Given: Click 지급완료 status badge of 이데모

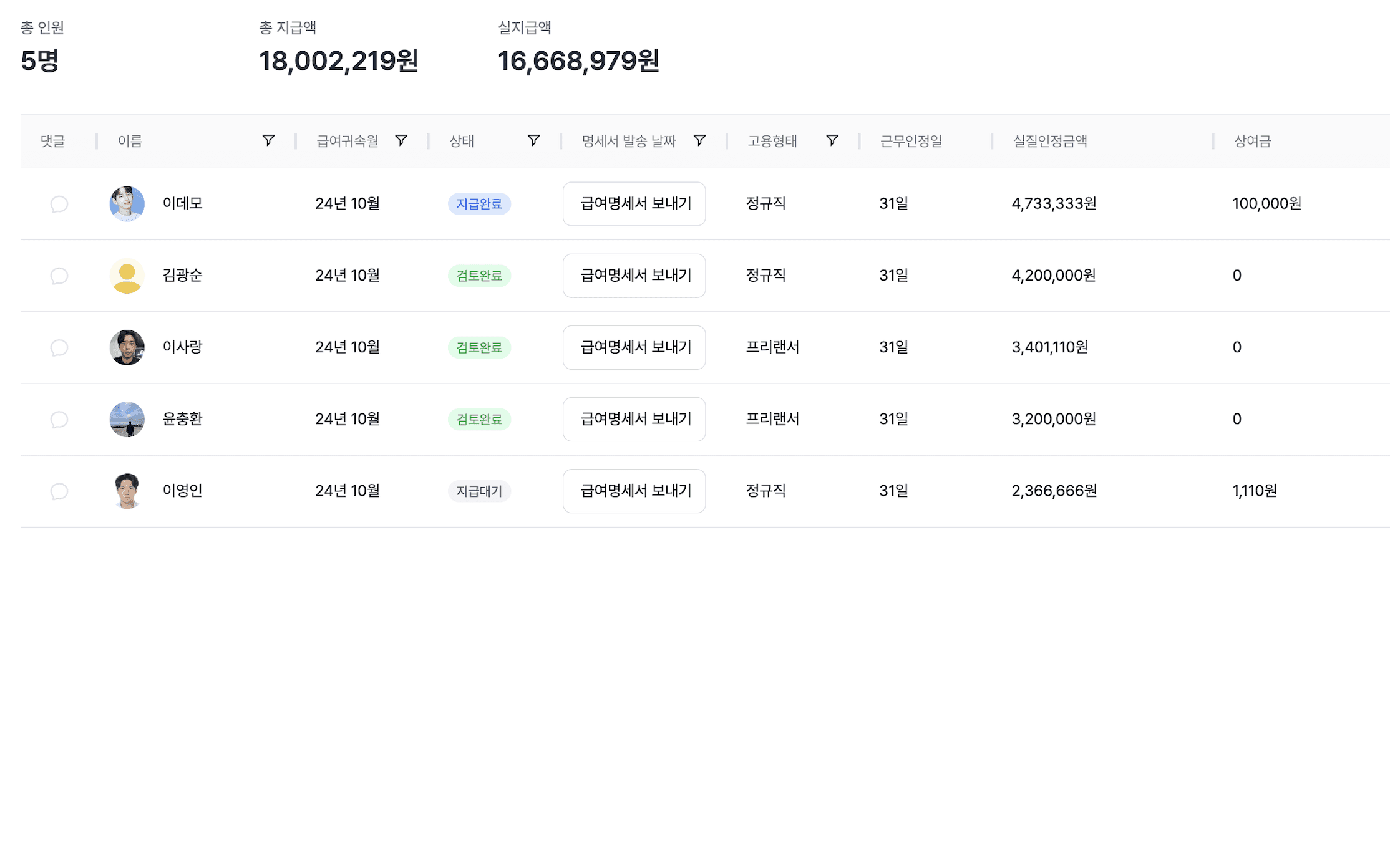Looking at the screenshot, I should point(479,204).
